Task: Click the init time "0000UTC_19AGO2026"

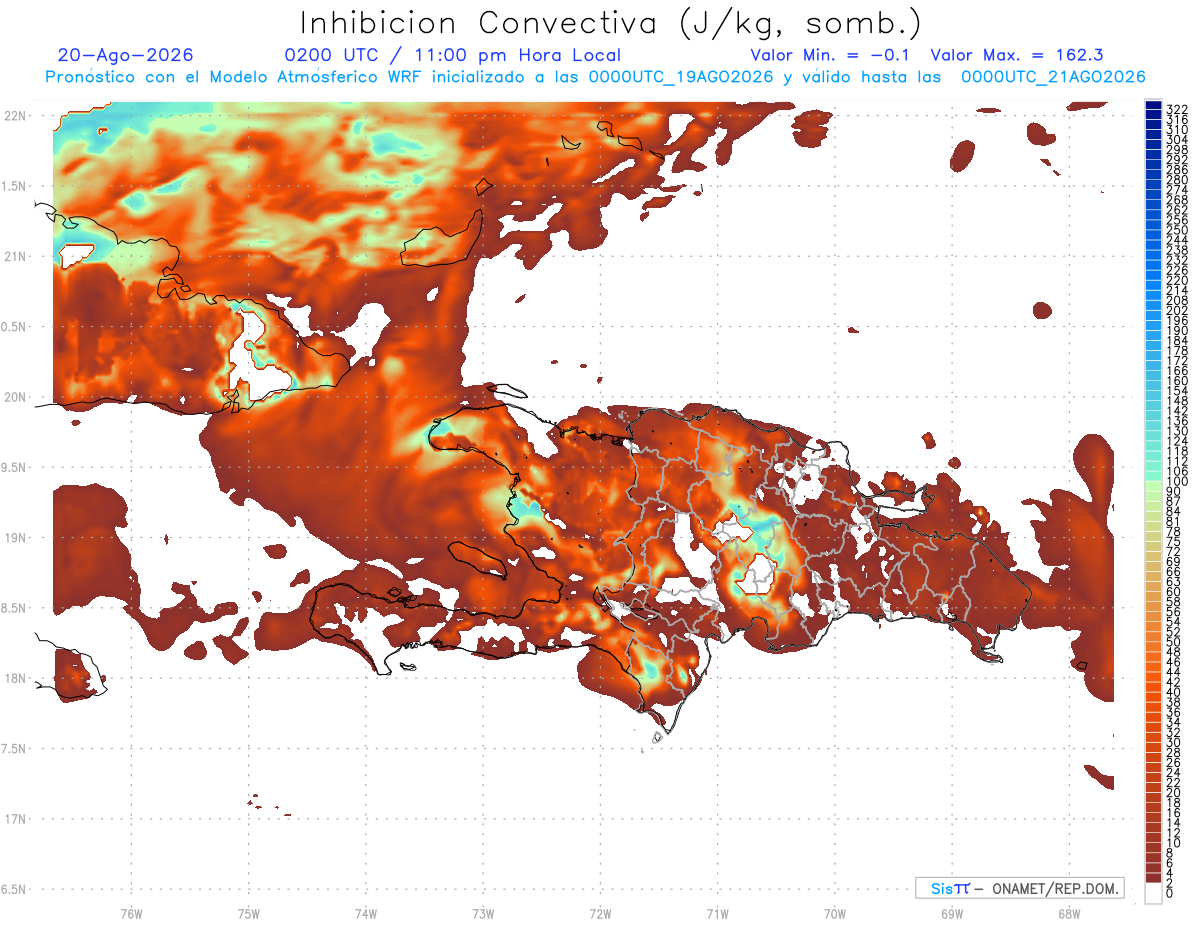Action: pos(681,77)
